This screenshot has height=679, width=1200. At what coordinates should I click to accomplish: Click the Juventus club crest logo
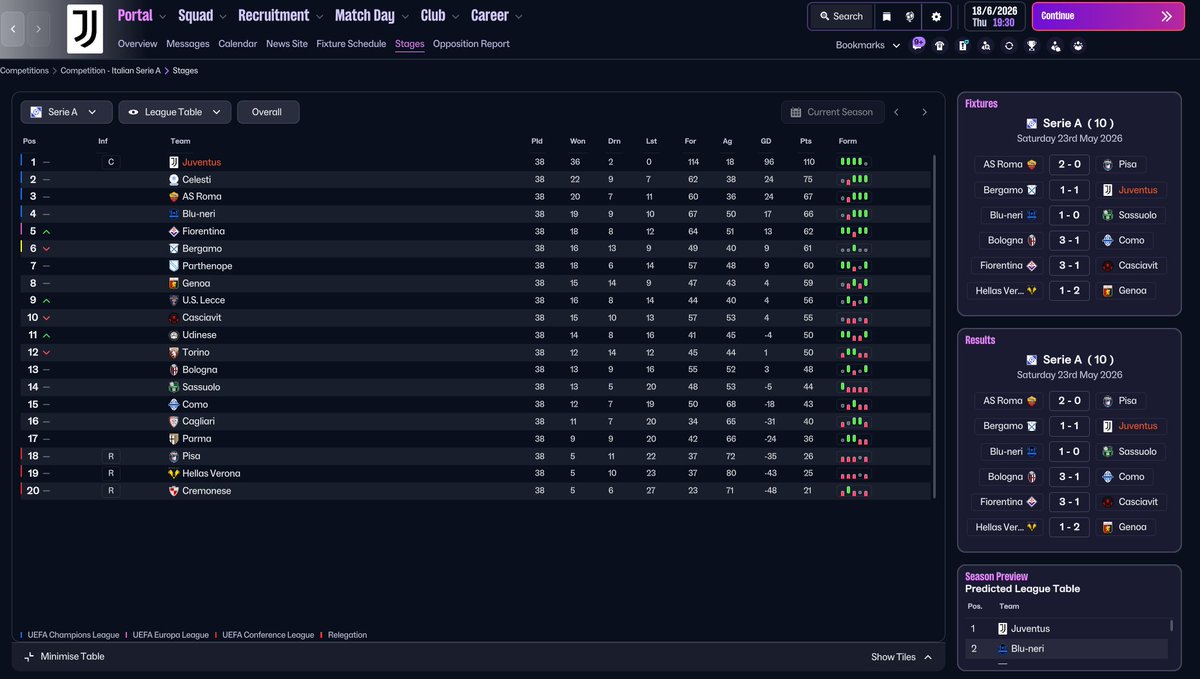(x=85, y=29)
